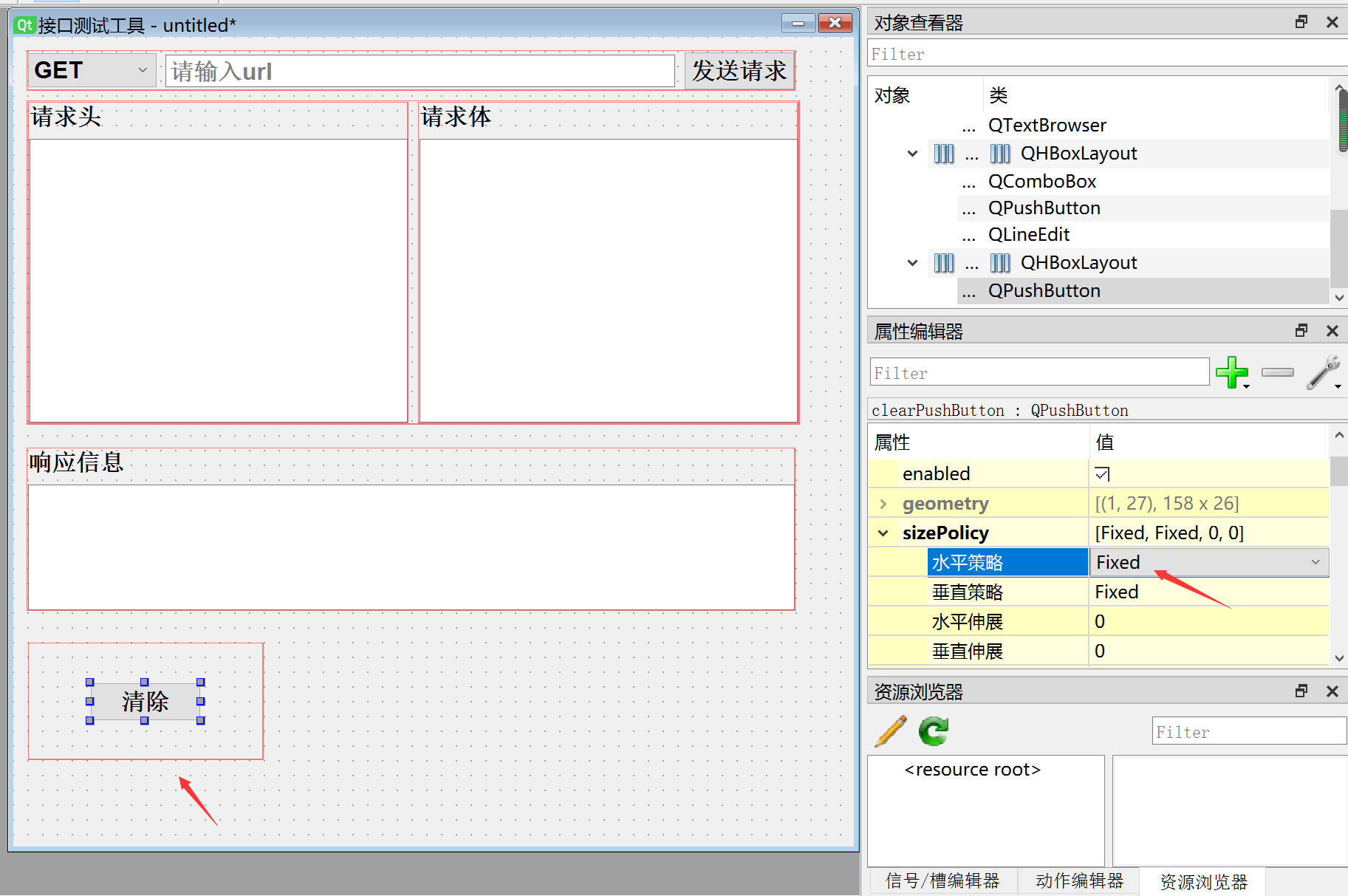Select the <resource root> tree item

972,770
